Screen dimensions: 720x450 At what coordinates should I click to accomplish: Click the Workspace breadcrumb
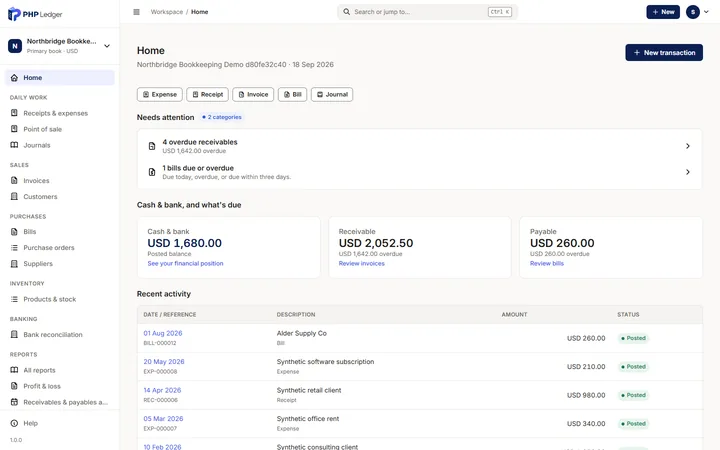pyautogui.click(x=167, y=12)
